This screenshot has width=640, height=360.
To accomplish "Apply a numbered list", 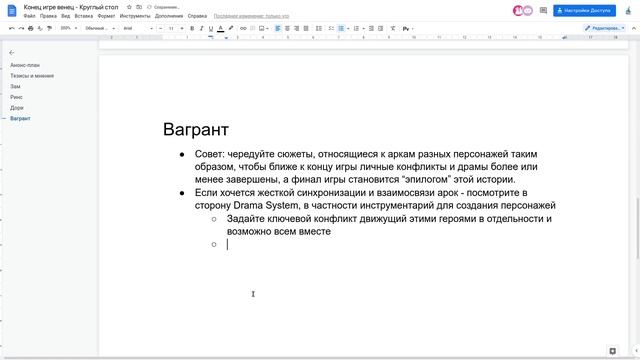I will click(356, 28).
